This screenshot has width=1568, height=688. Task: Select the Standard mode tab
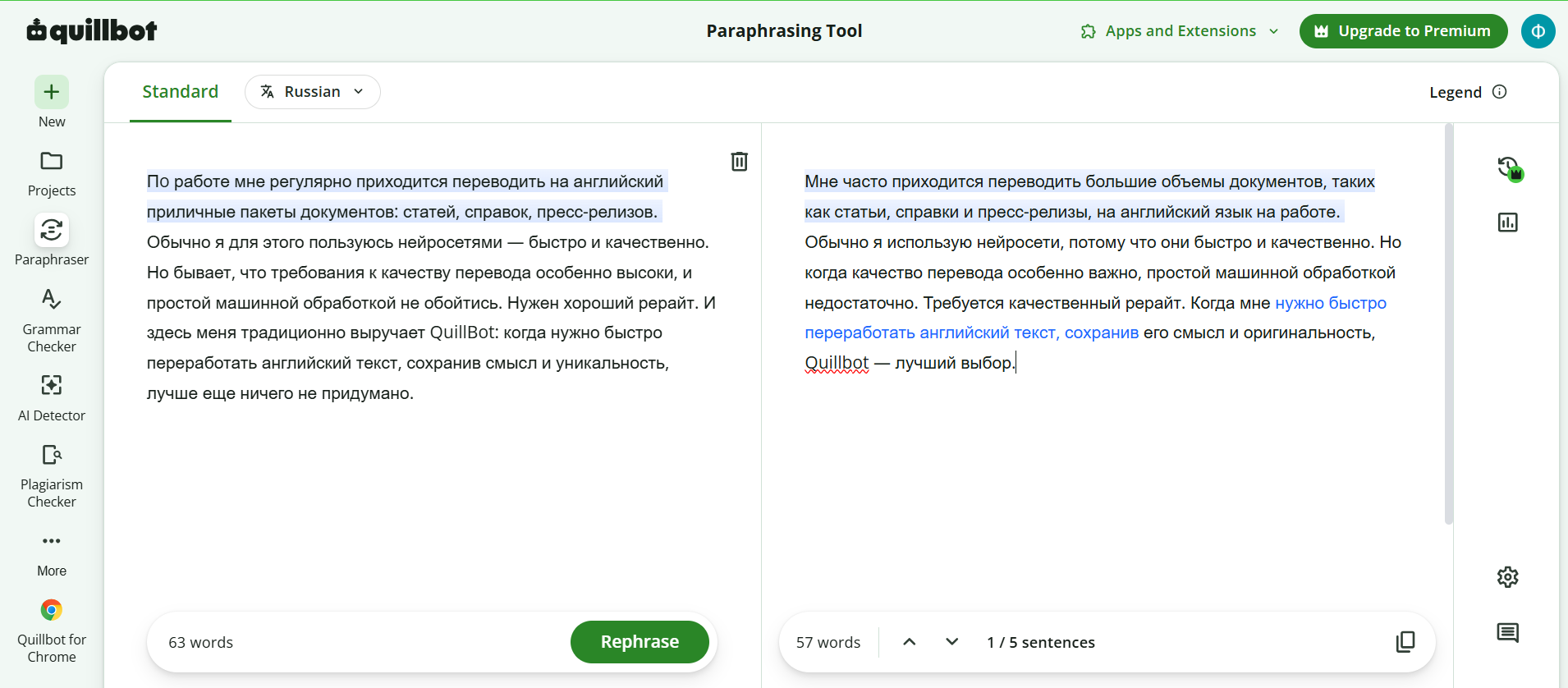[x=181, y=92]
